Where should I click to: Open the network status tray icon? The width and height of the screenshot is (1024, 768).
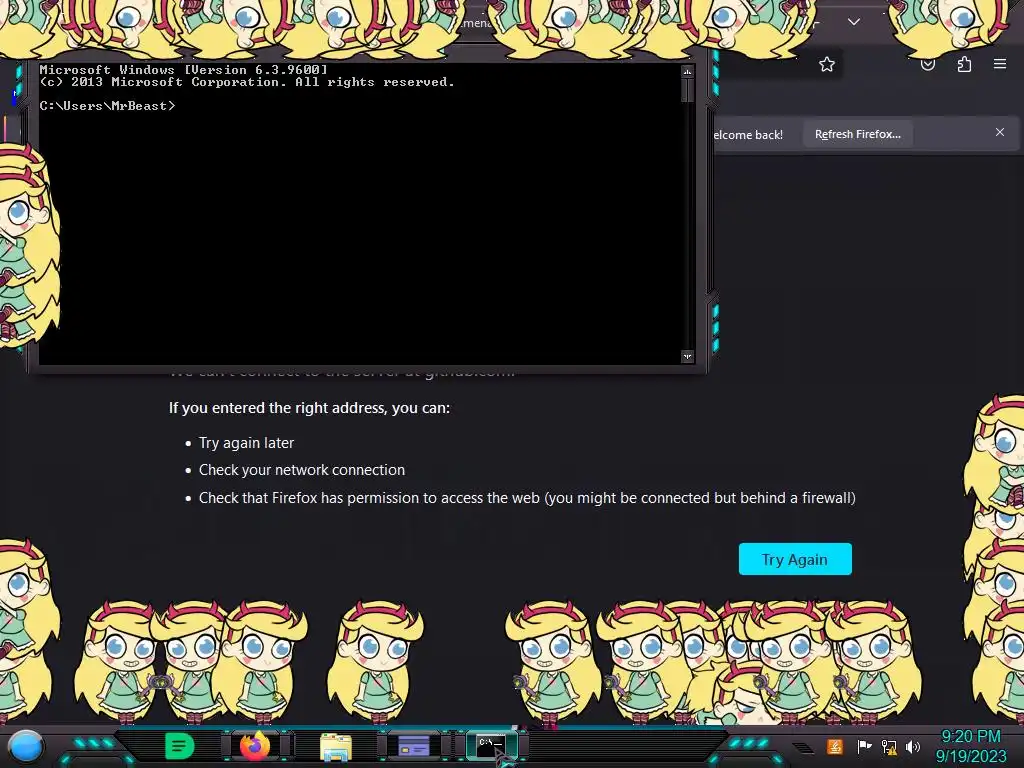(889, 746)
